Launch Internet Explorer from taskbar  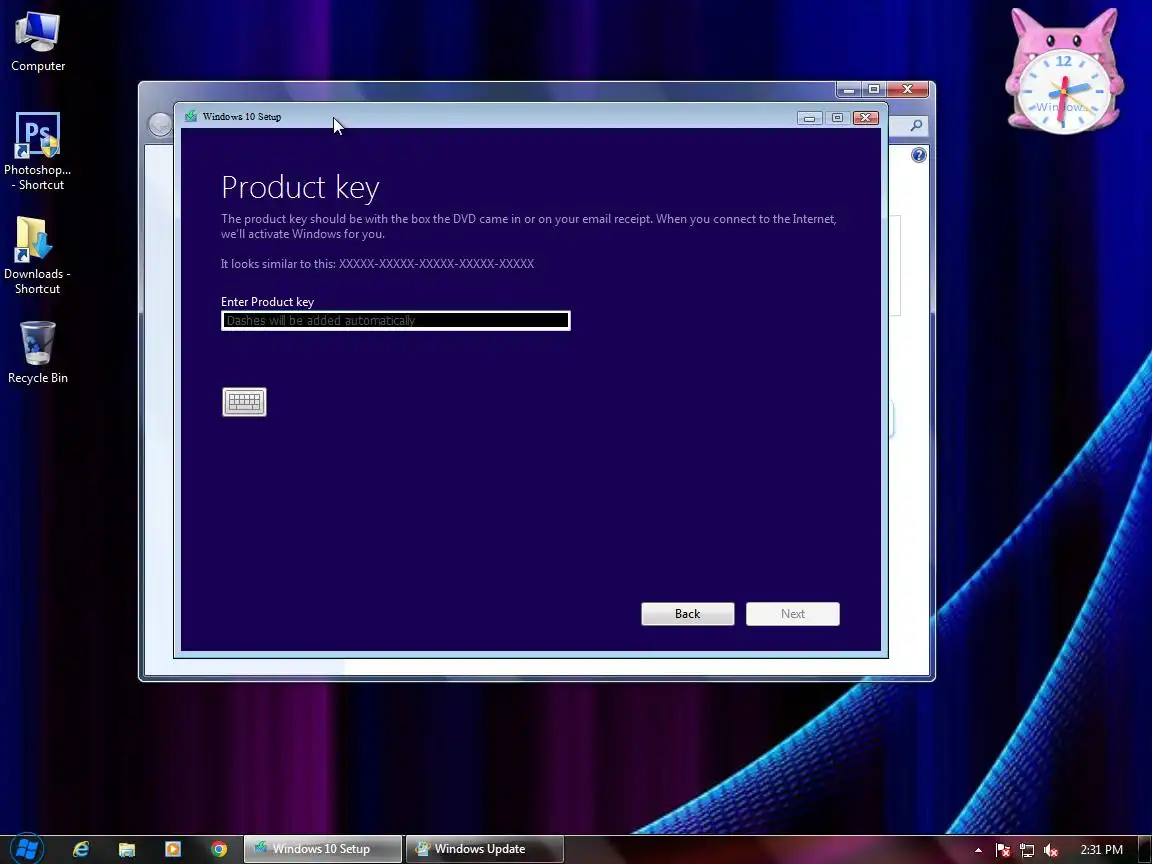81,849
